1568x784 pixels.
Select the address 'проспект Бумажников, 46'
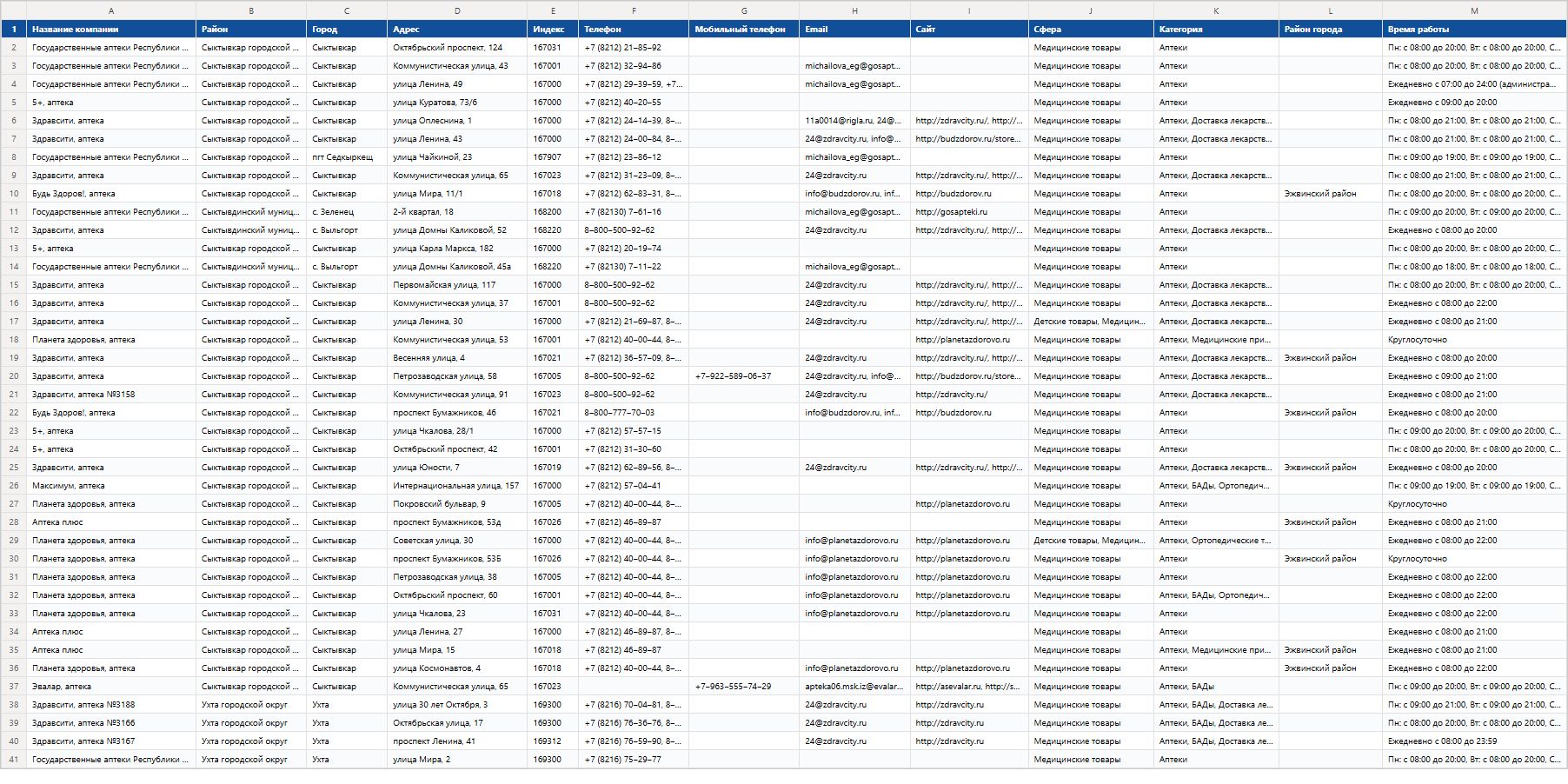click(x=457, y=413)
